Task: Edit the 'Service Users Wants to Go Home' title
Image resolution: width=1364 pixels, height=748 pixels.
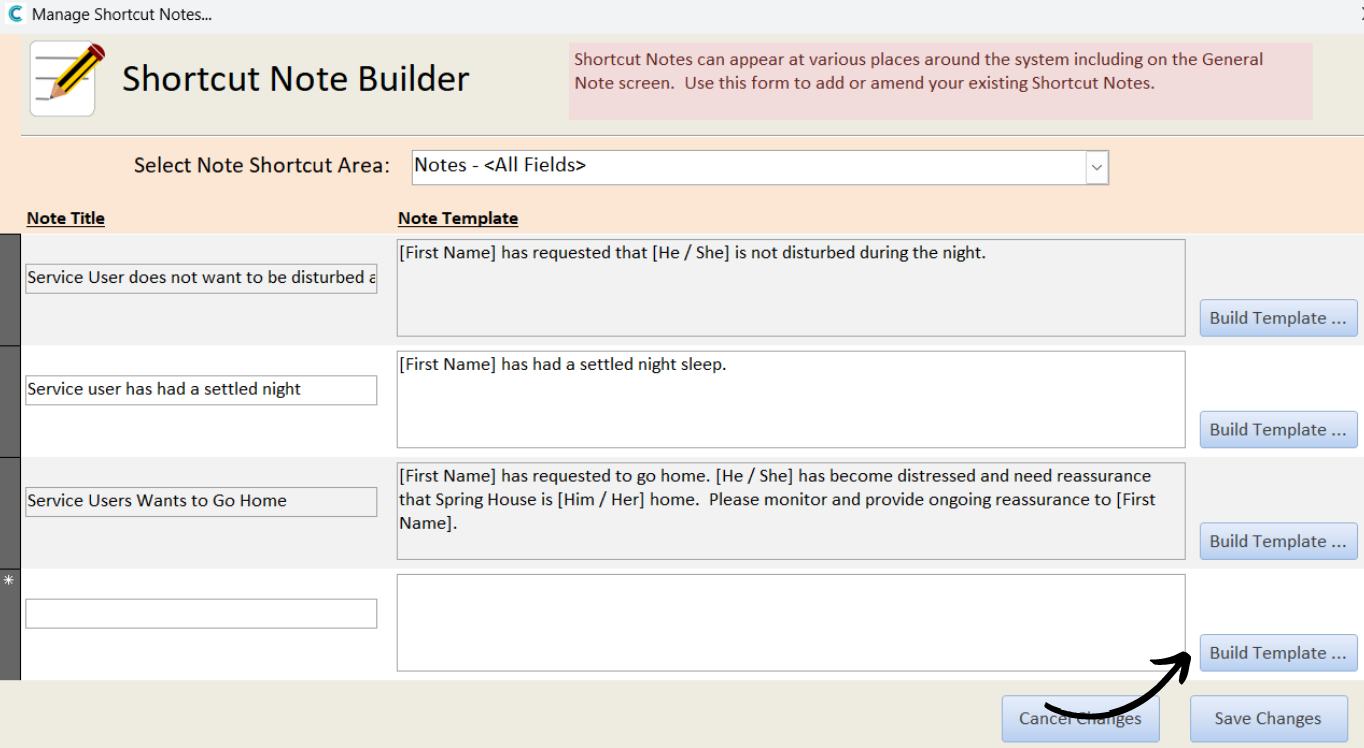Action: click(x=201, y=502)
